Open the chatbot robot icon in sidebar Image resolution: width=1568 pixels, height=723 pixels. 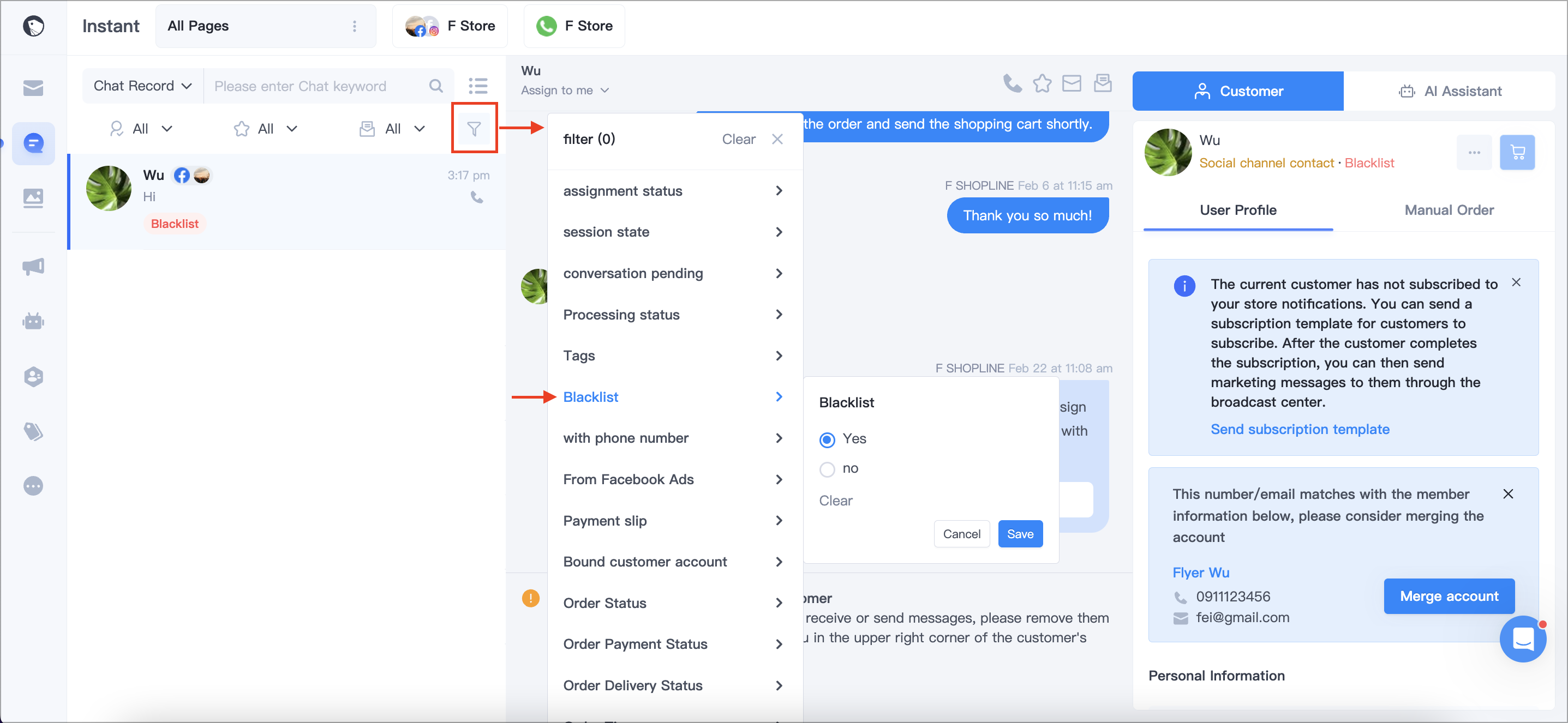(x=33, y=321)
